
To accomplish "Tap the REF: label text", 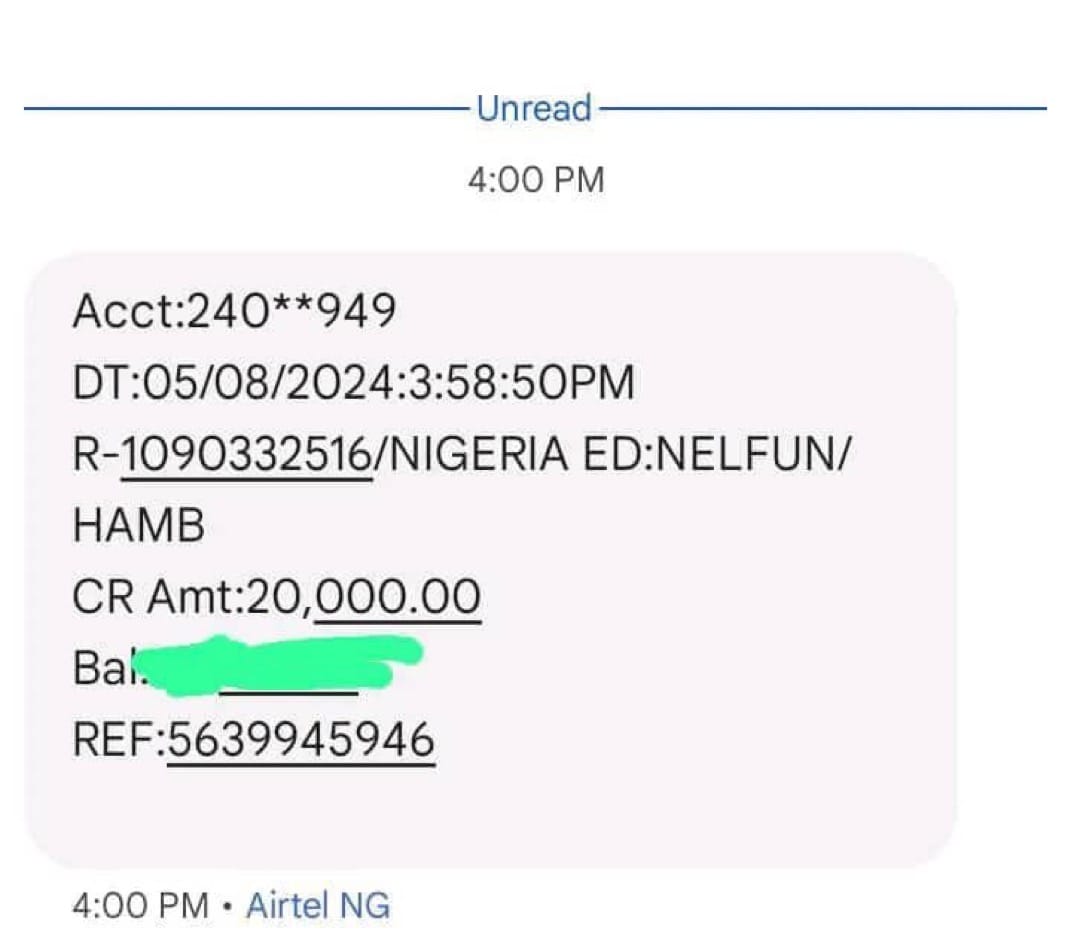I will tap(119, 740).
